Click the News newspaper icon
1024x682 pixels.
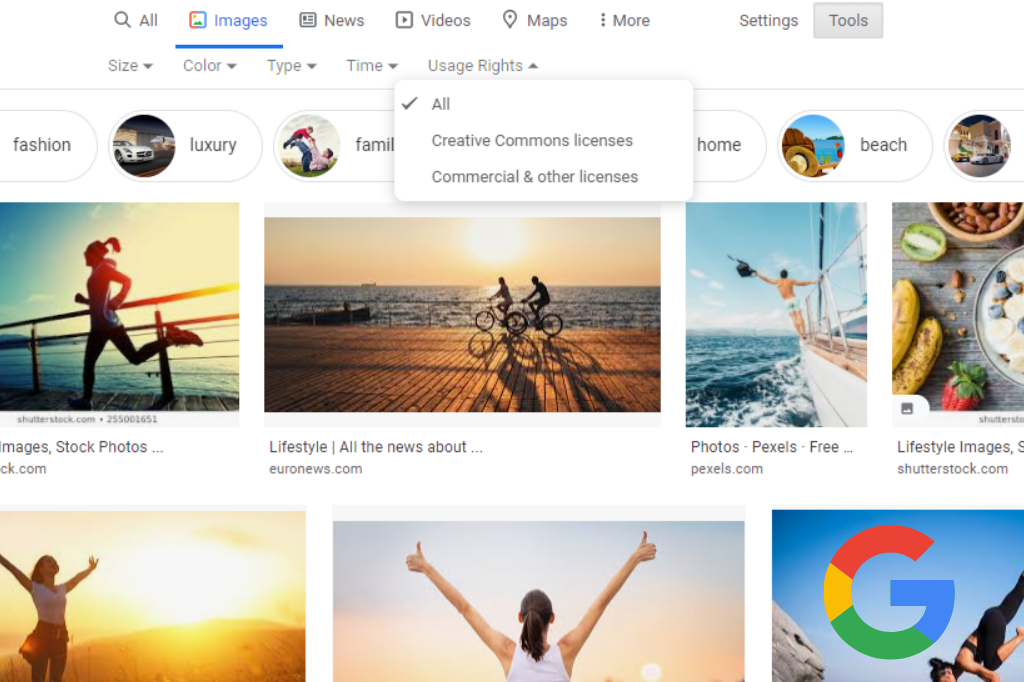(306, 19)
